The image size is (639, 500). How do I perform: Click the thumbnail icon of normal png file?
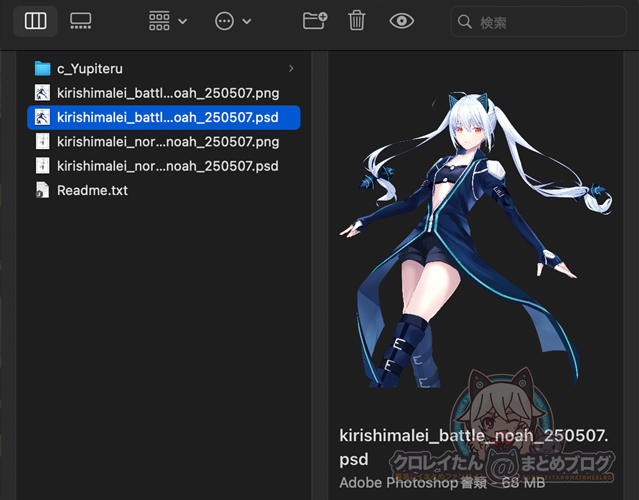pos(42,142)
